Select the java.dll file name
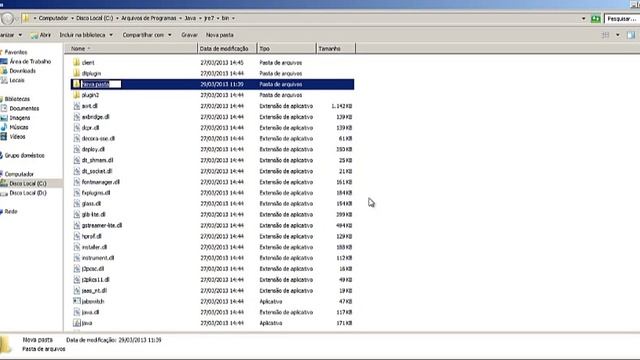 90,312
